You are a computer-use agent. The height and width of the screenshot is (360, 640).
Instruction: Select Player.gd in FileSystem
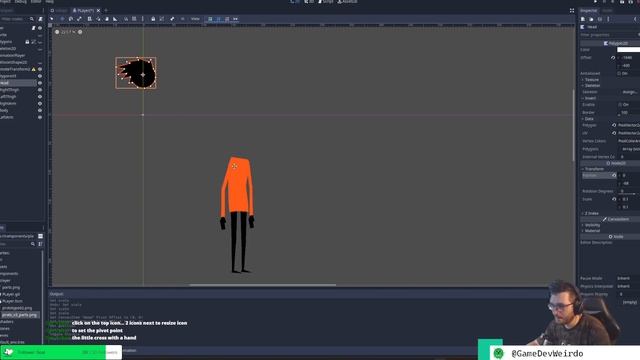tap(11, 294)
